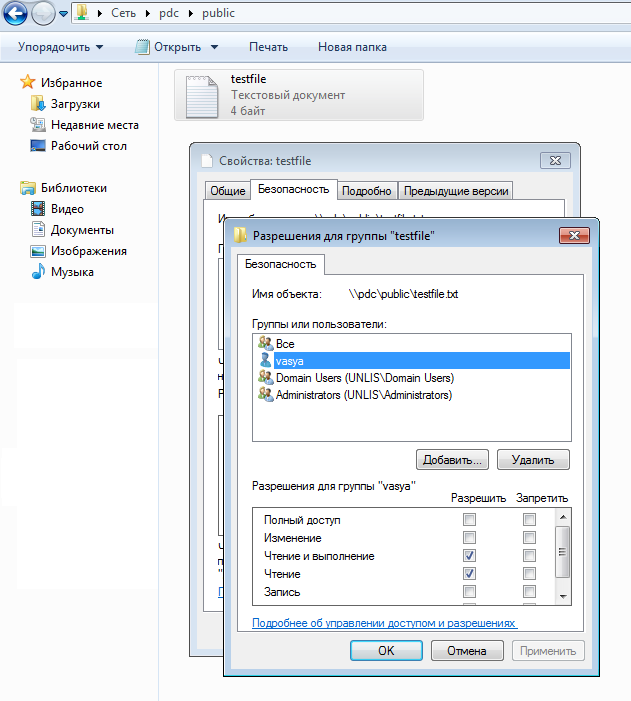Open the dropdown arrow next to Открыть
The height and width of the screenshot is (701, 631).
click(215, 47)
